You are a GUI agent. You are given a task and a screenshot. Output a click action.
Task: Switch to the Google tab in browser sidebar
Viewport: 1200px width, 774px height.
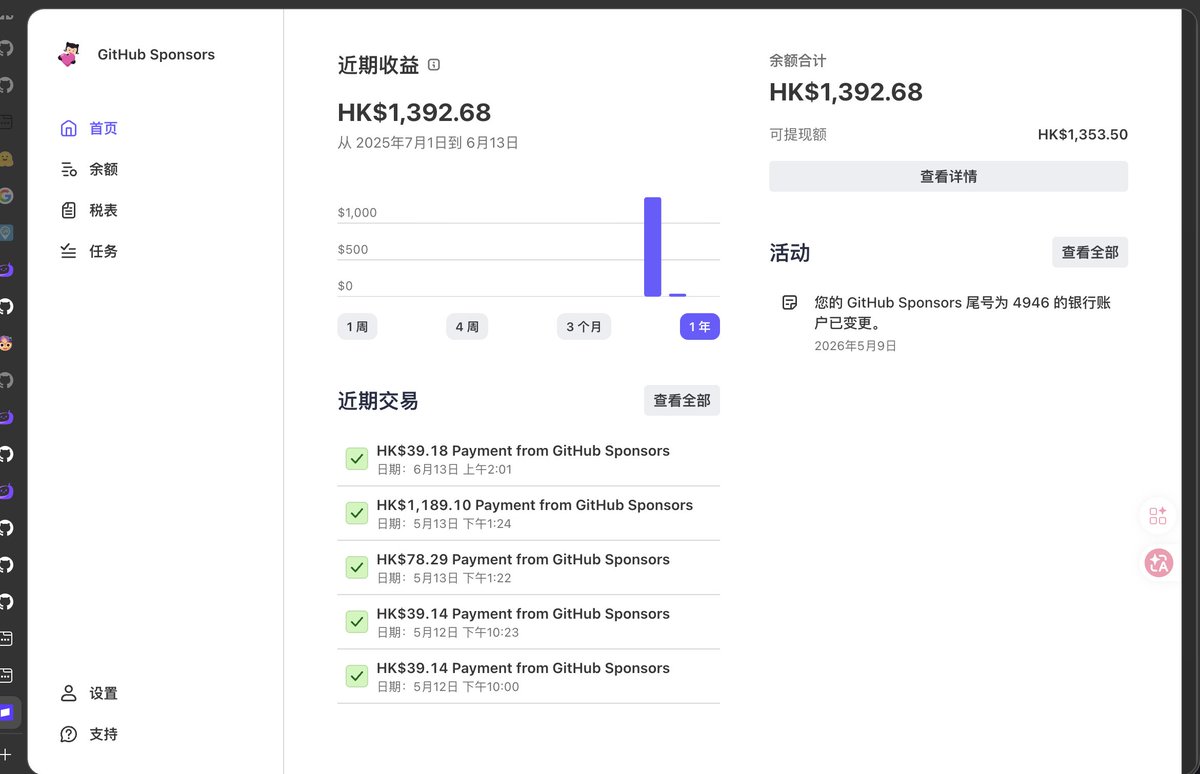6,196
